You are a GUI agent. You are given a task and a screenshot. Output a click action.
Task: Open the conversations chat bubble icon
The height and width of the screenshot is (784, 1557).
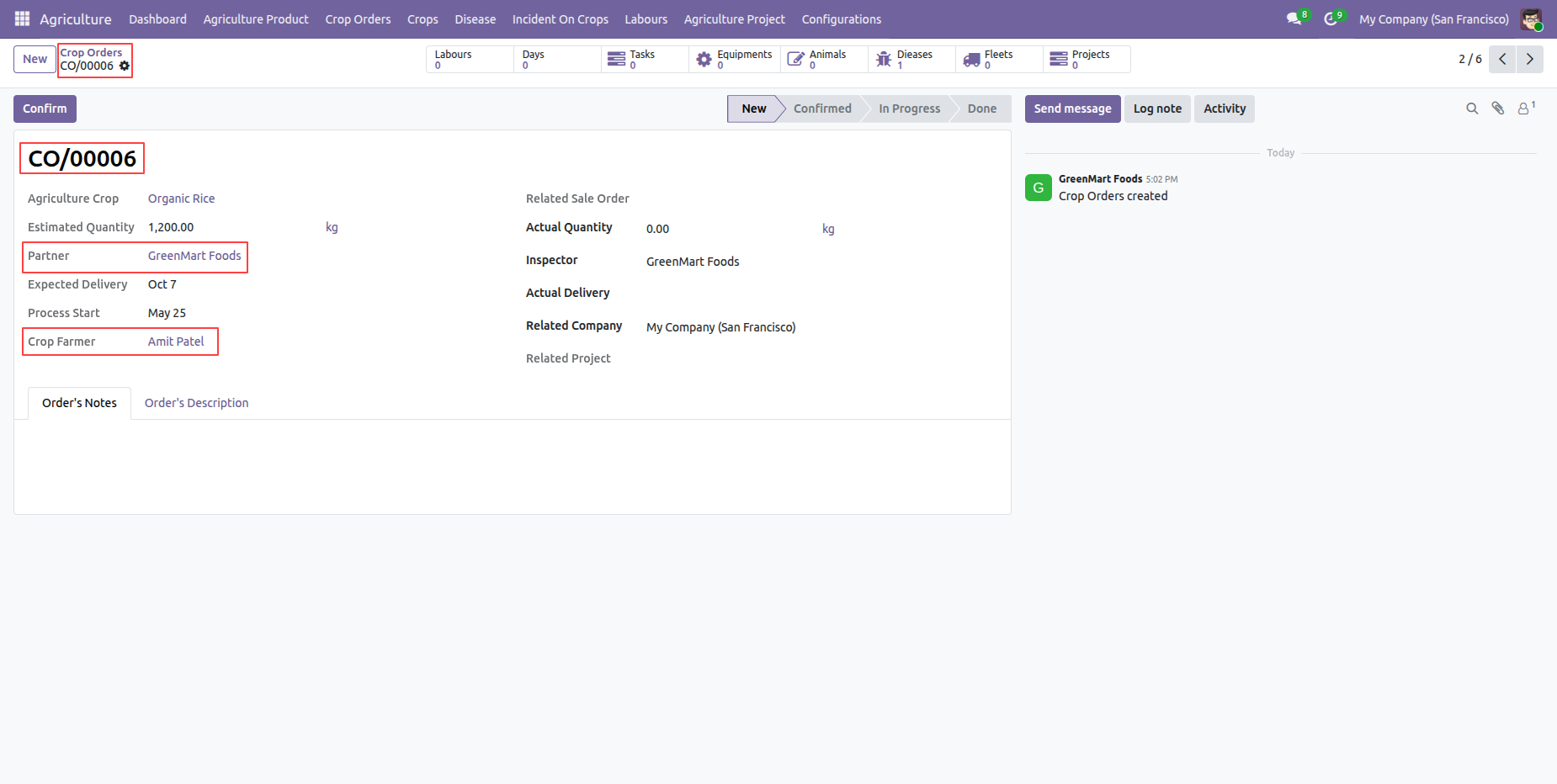click(1294, 19)
